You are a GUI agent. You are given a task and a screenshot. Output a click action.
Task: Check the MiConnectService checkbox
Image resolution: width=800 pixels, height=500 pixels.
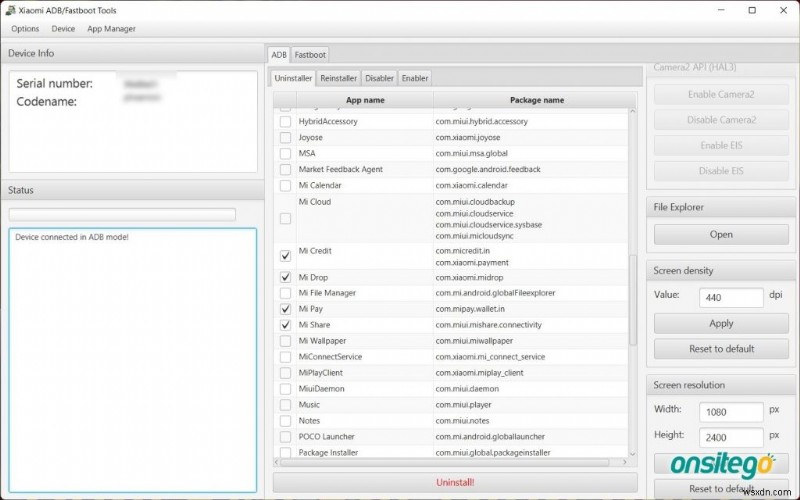pos(285,357)
